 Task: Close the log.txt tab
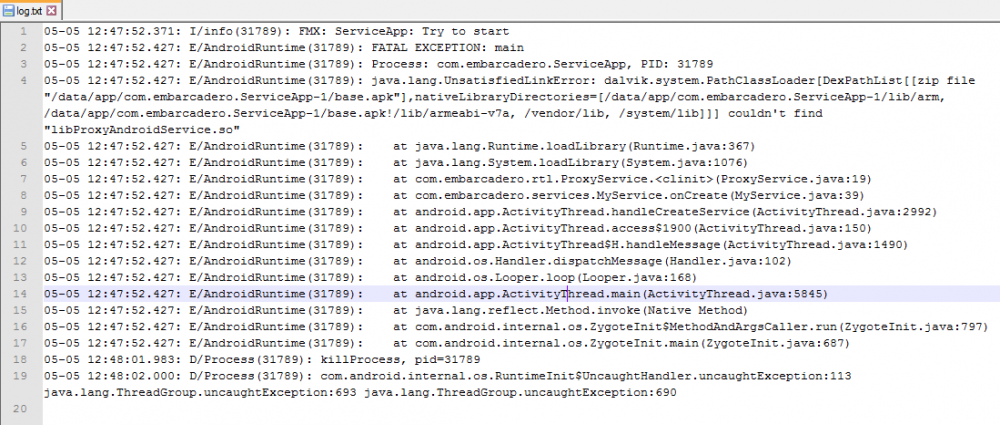(x=52, y=10)
